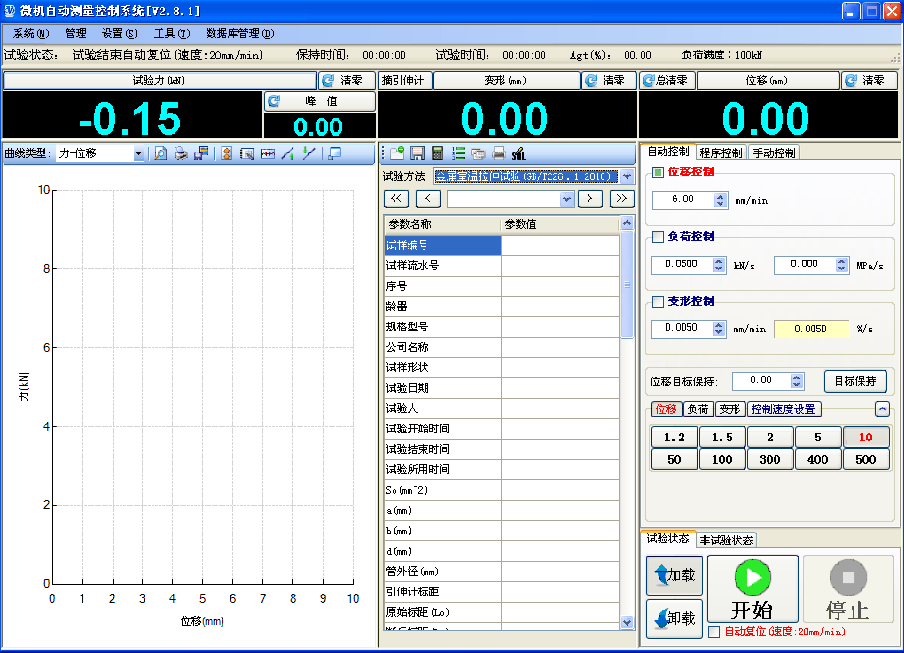Open the 曲线类型 curve type dropdown

pyautogui.click(x=139, y=154)
